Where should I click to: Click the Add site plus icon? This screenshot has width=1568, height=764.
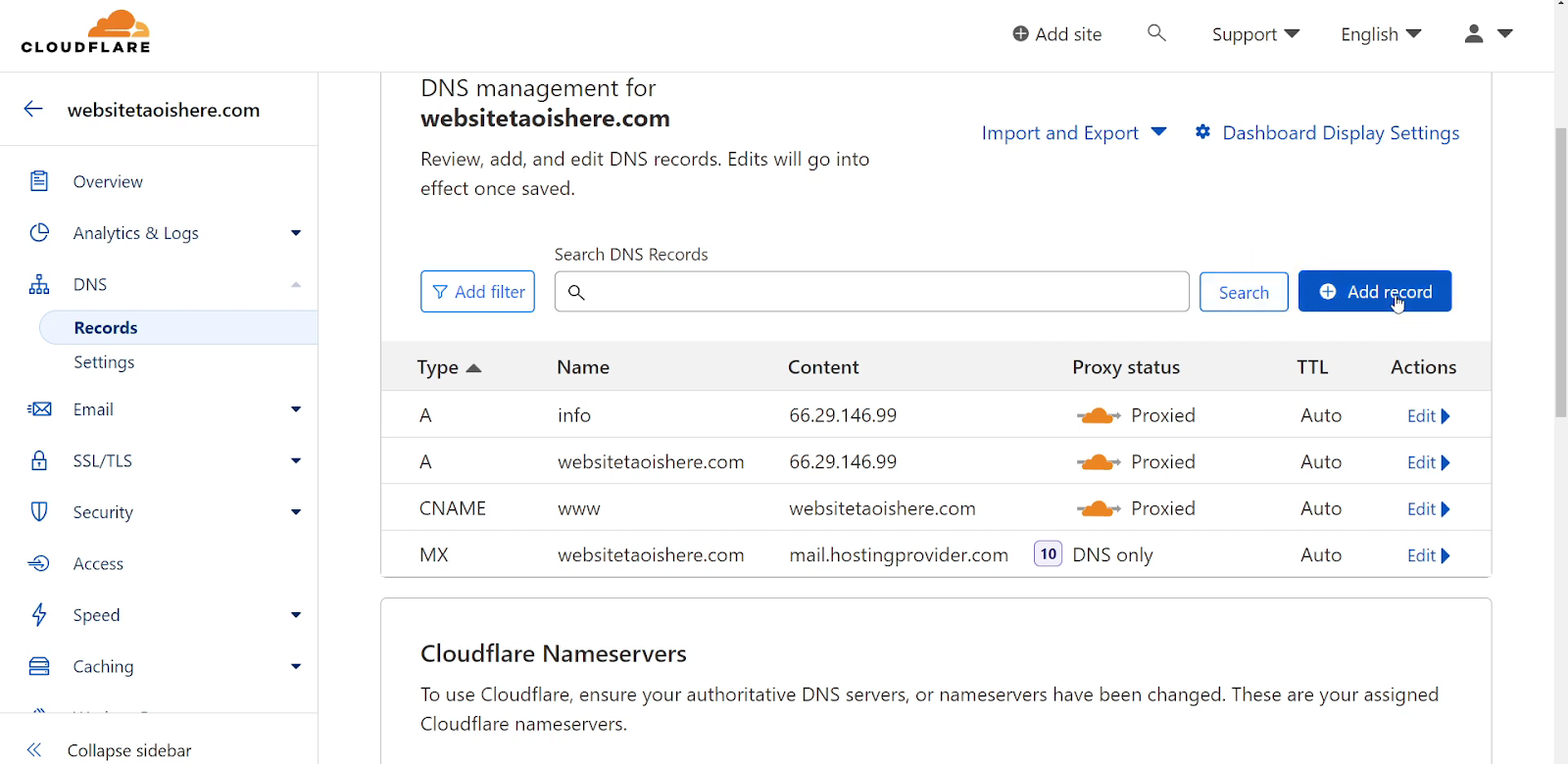[x=1020, y=34]
